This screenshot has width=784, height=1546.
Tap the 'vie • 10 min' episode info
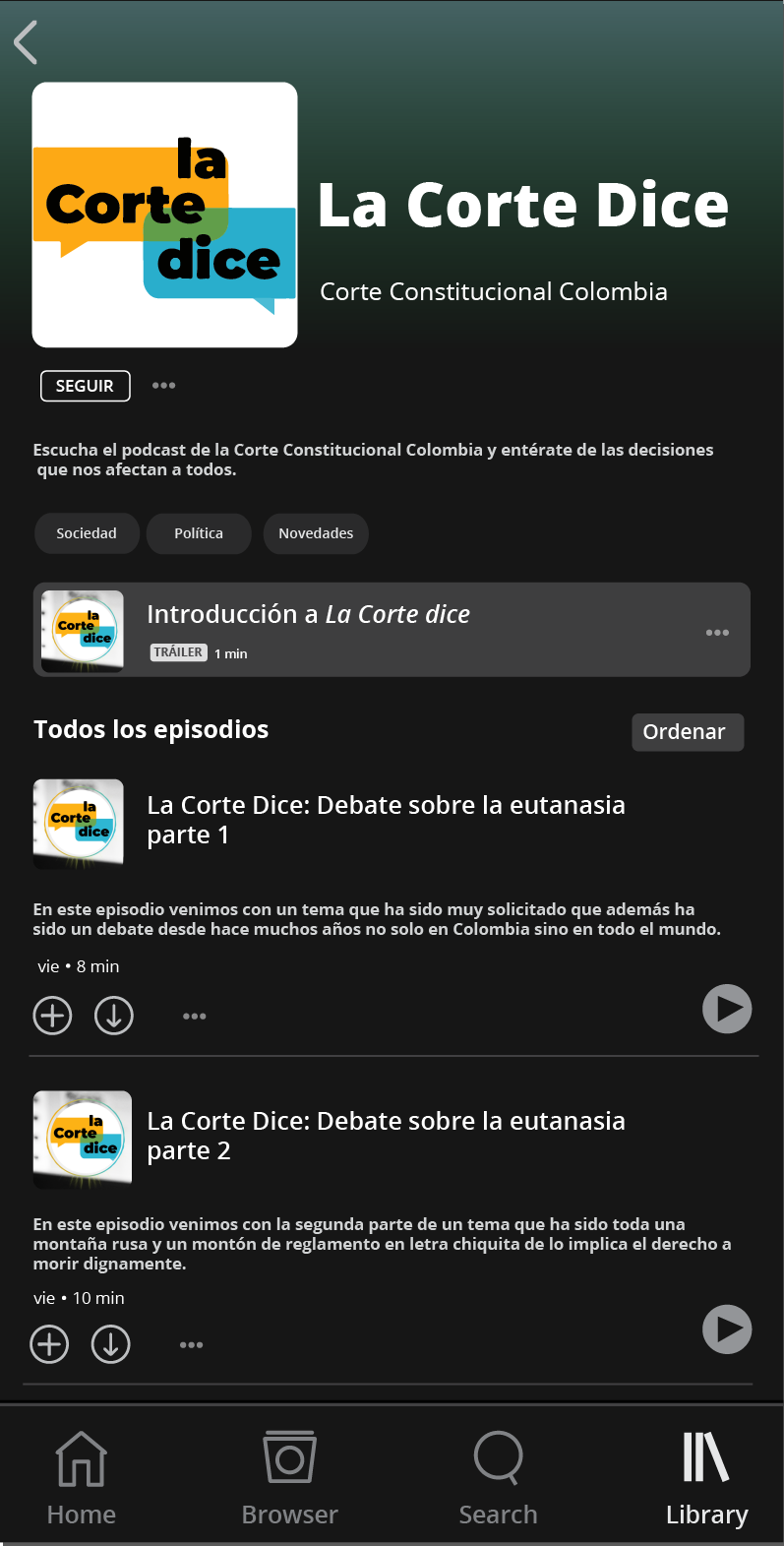(x=79, y=1298)
